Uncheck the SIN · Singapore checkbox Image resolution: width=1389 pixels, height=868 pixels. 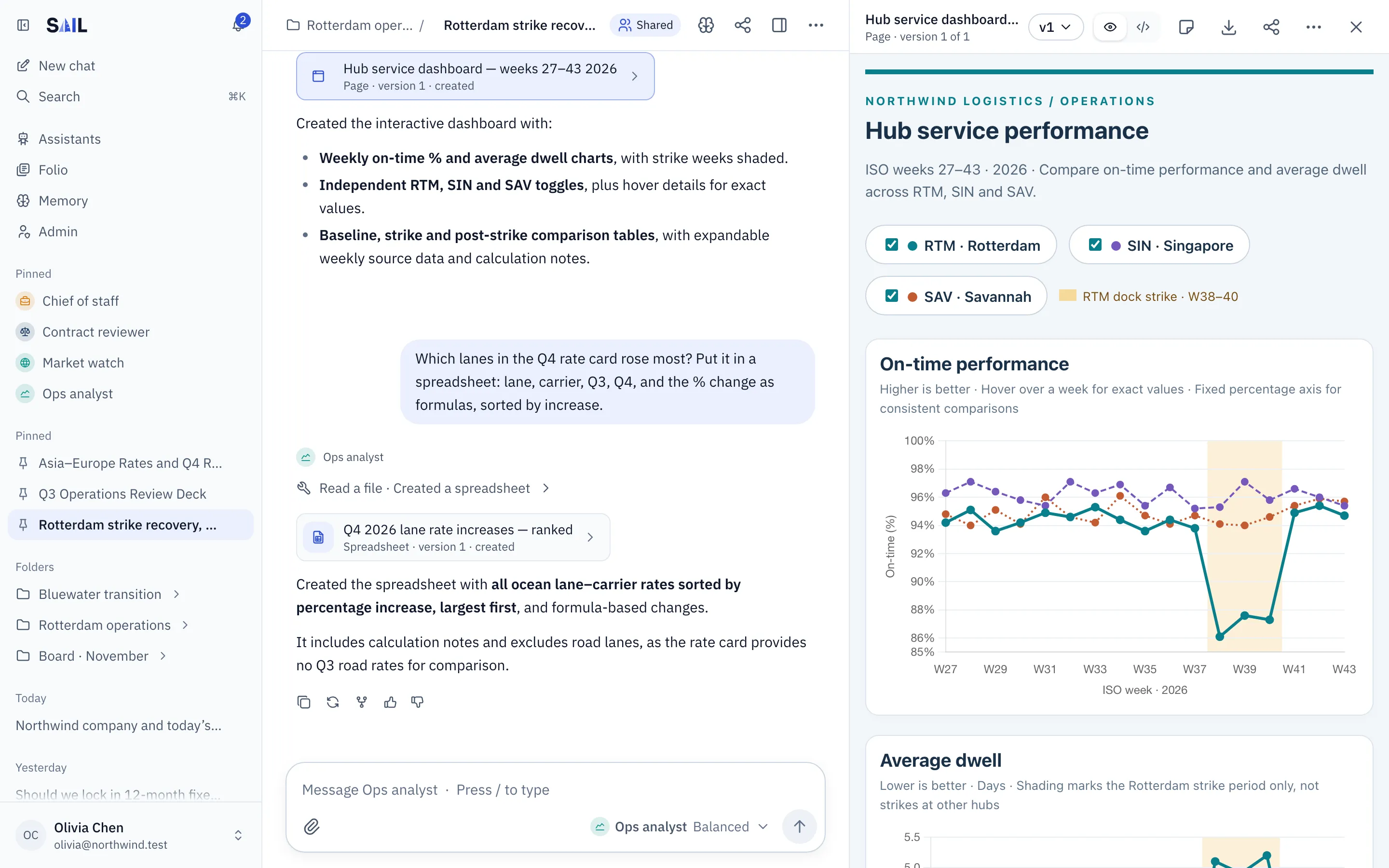(1095, 245)
